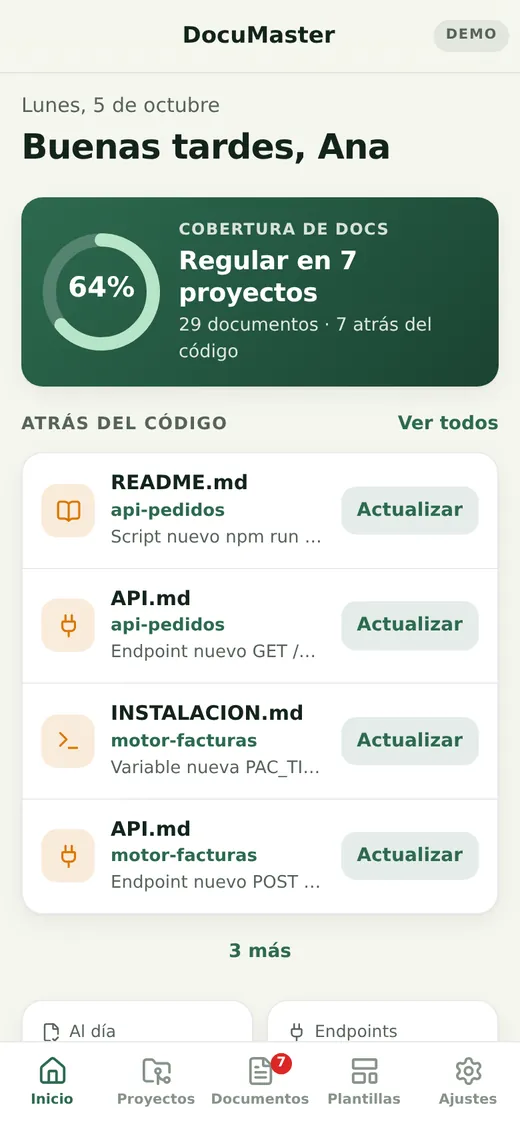Screen dimensions: 520x1125
Task: Tap the 'Buenas tardes, Ana' greeting
Action: (x=206, y=146)
